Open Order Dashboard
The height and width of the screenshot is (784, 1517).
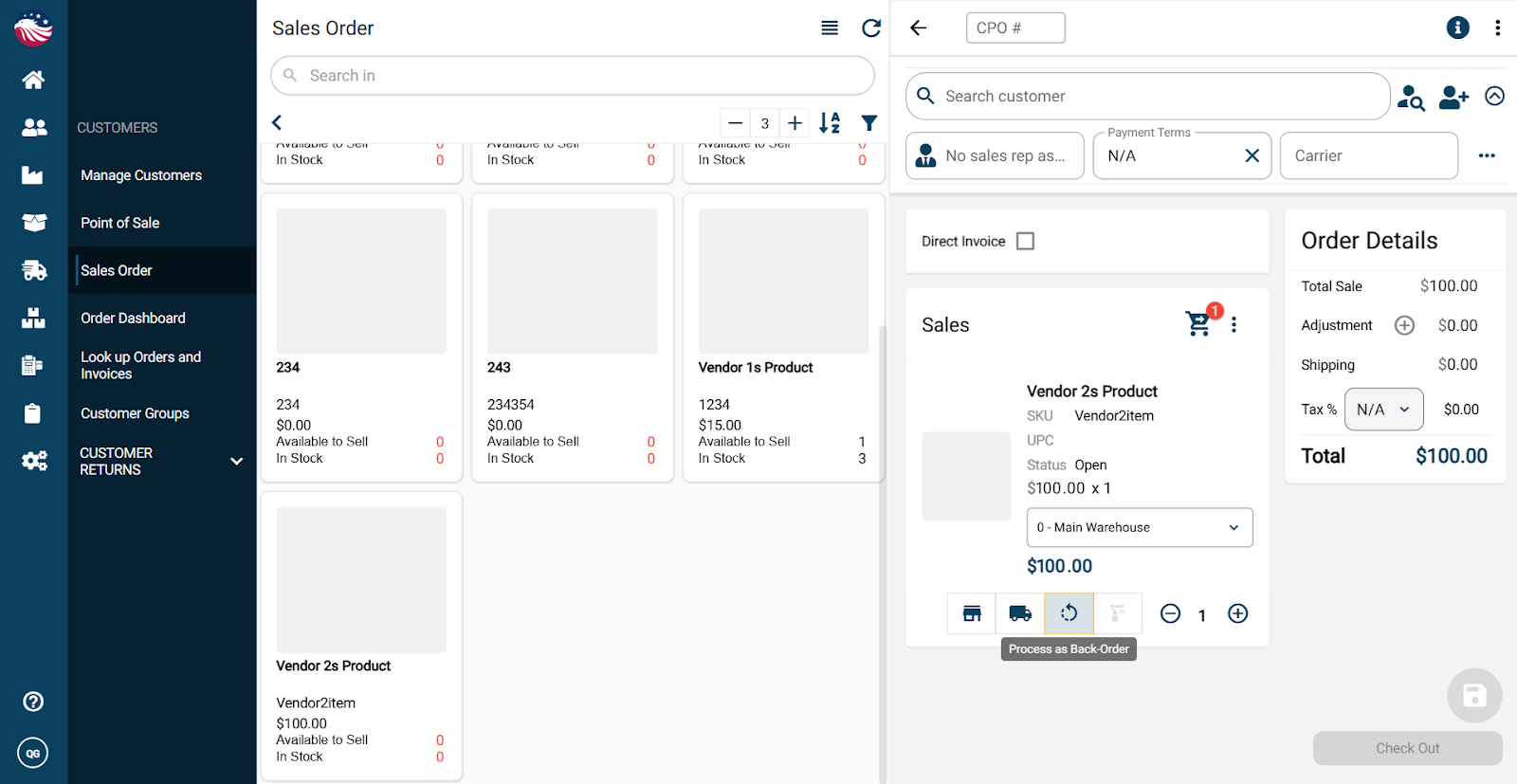133,318
